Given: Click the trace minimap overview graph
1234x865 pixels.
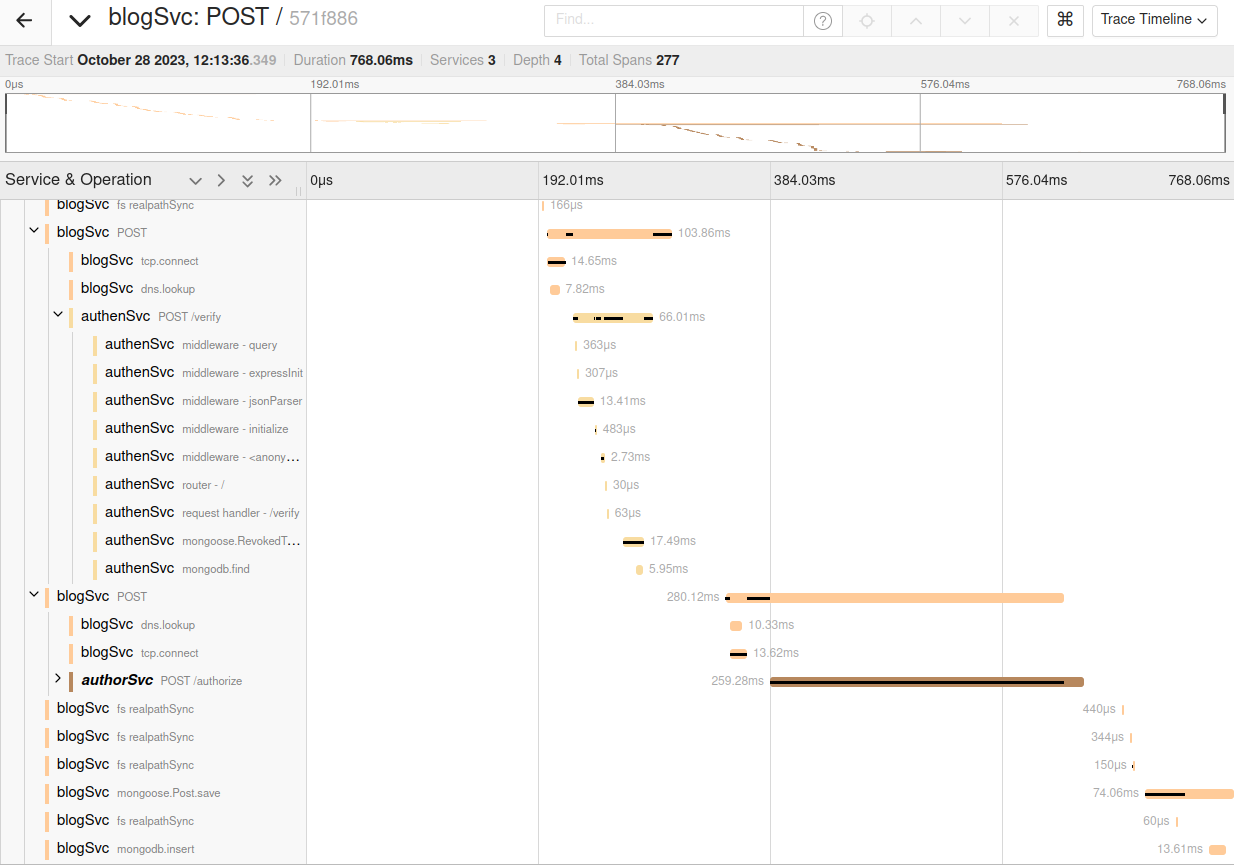Looking at the screenshot, I should (616, 123).
